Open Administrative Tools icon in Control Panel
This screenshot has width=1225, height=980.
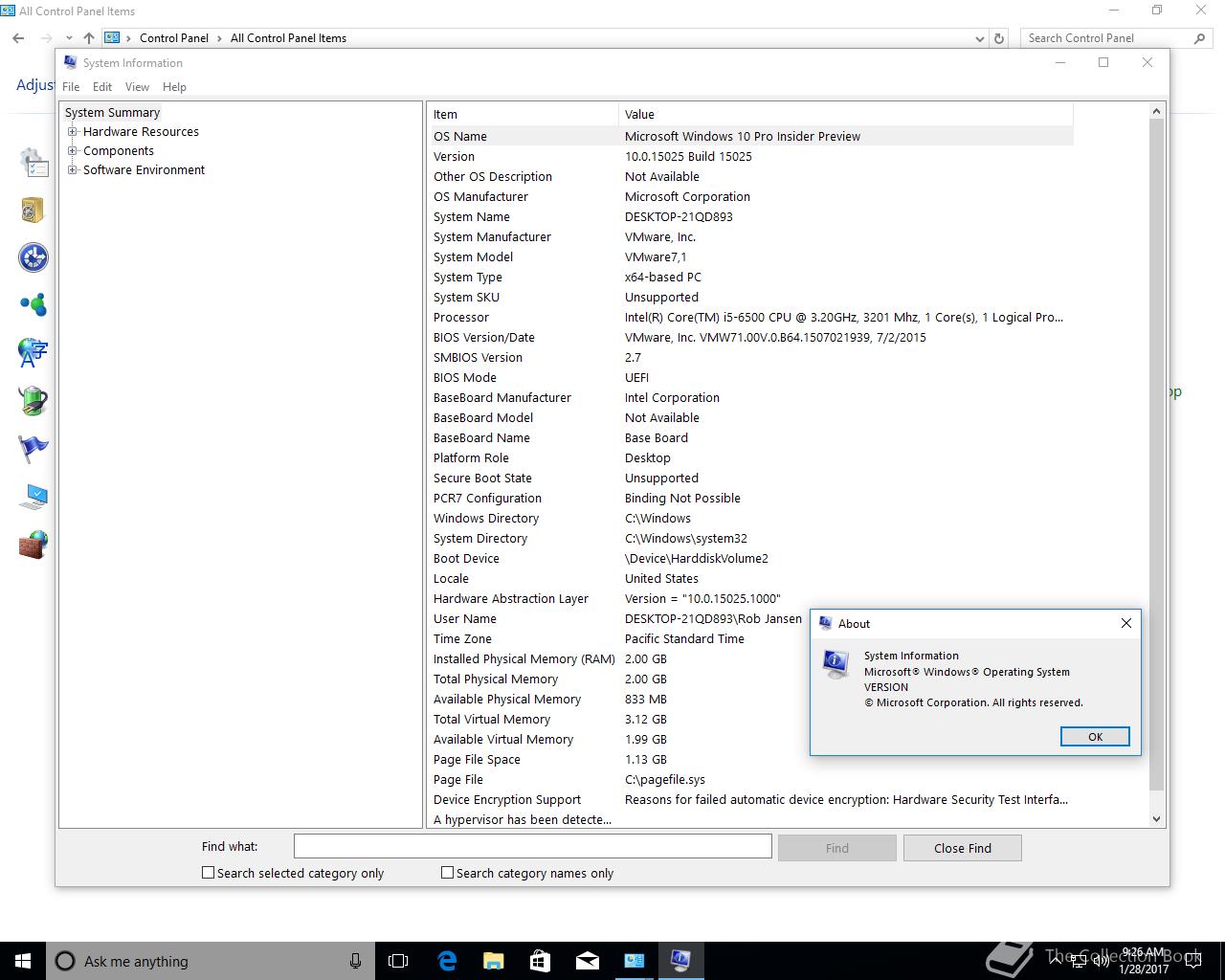tap(33, 163)
